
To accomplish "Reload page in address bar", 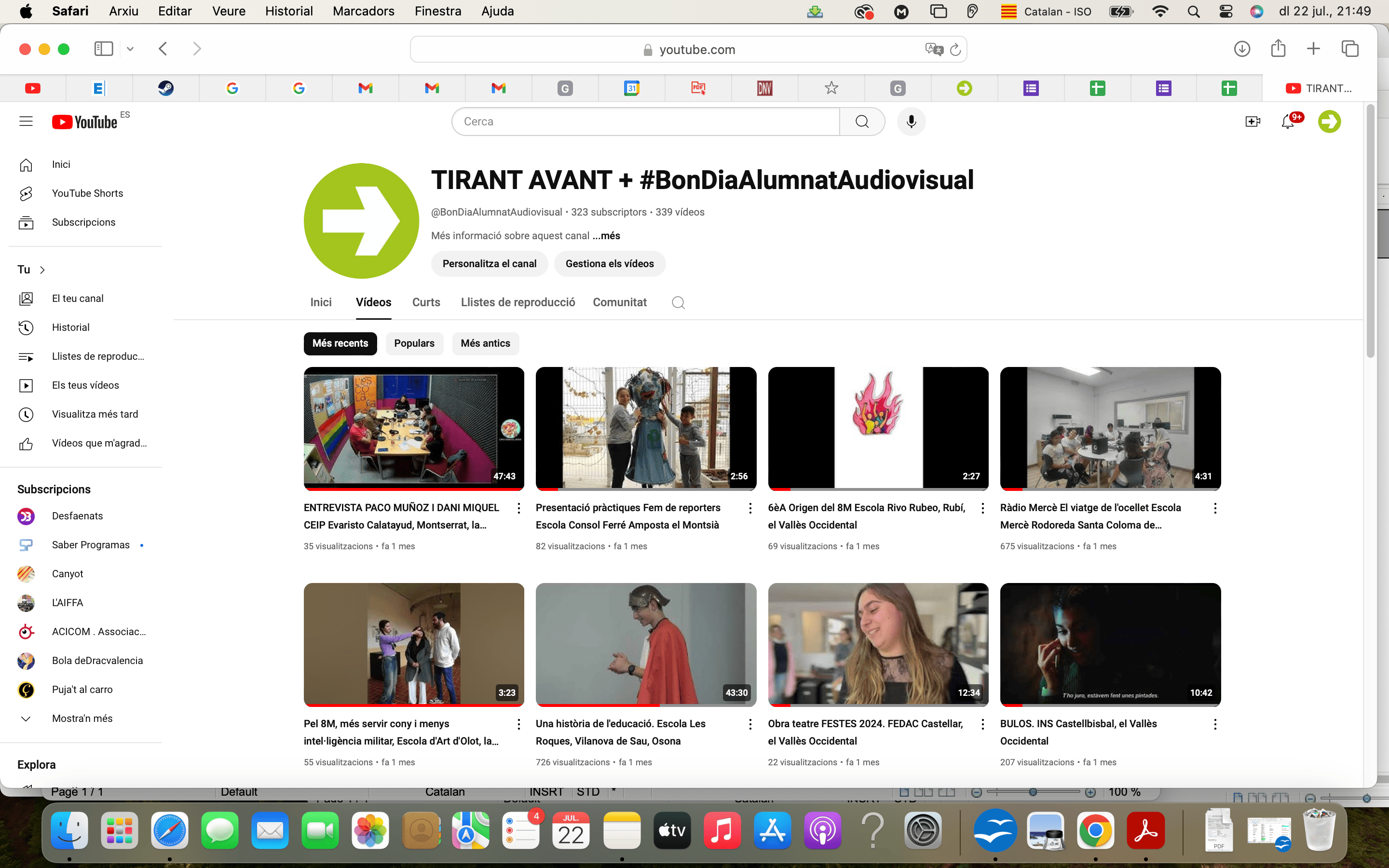I will (x=955, y=50).
